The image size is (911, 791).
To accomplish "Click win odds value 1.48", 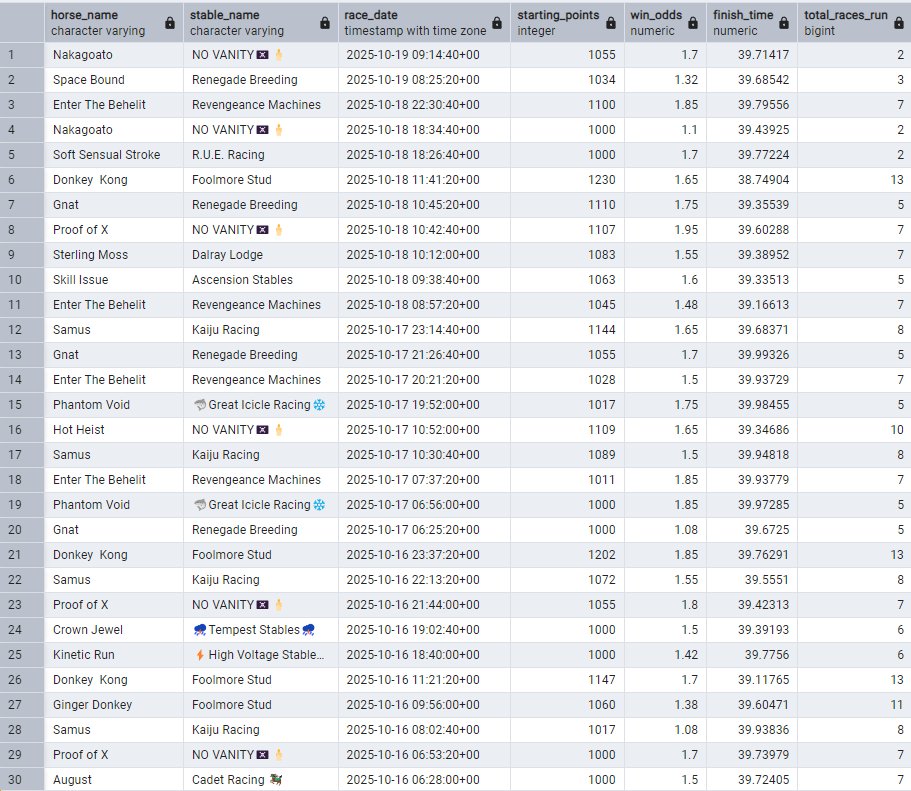I will point(665,305).
